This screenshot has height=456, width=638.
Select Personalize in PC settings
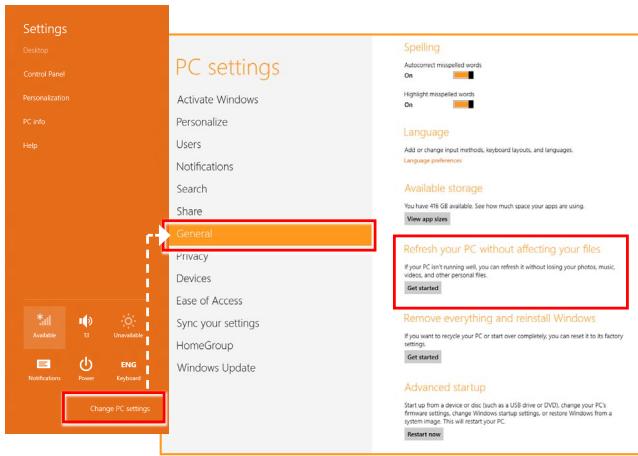[x=202, y=122]
